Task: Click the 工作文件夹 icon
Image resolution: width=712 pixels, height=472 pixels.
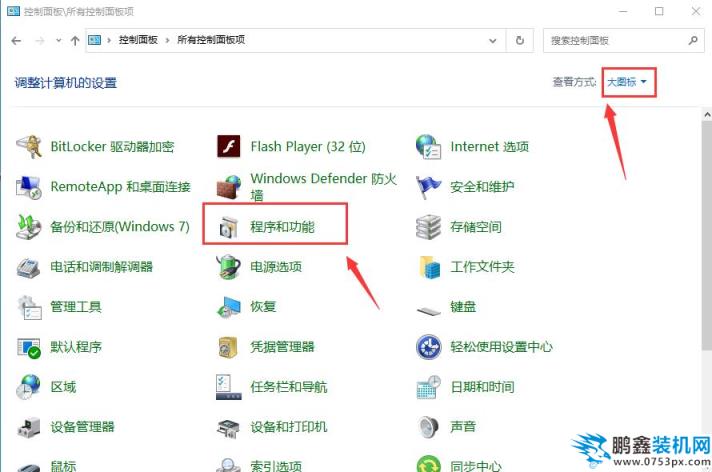Action: [429, 267]
